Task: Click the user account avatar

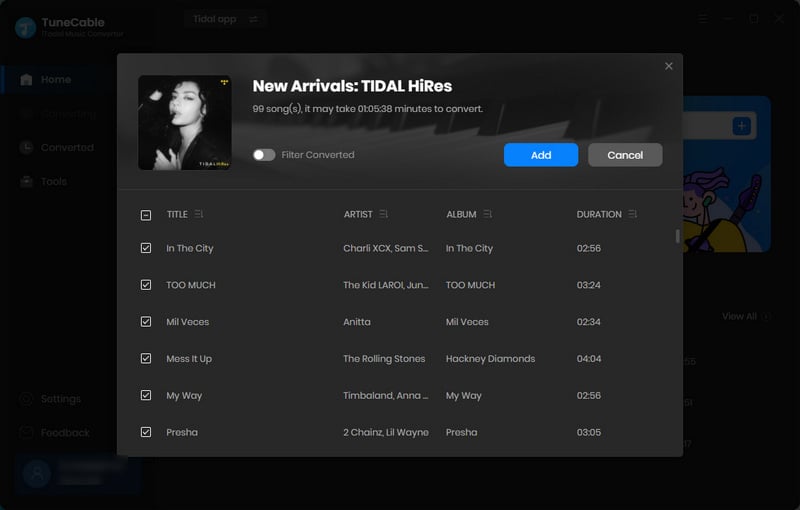Action: 37,474
